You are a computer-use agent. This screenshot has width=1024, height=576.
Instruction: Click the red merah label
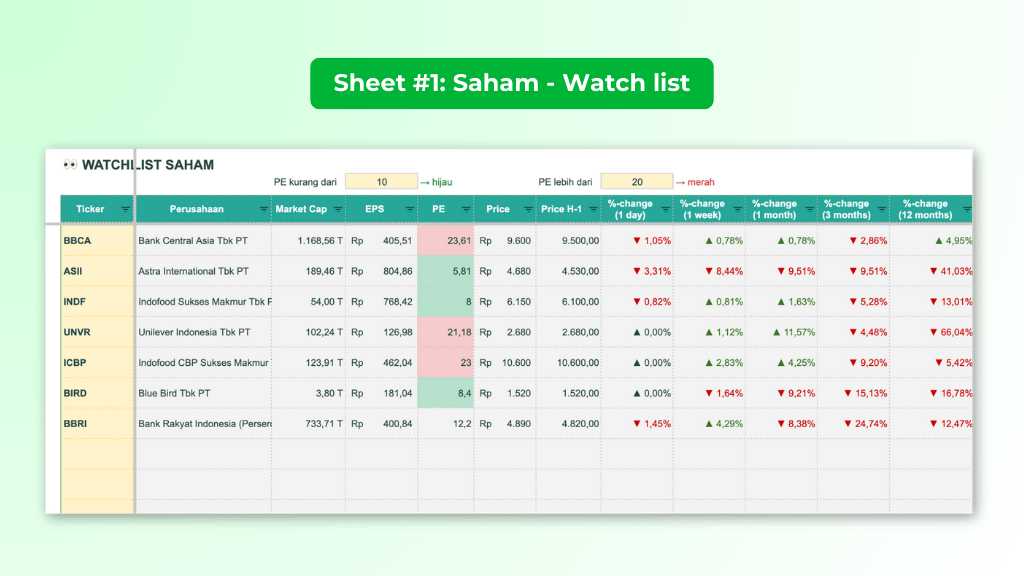click(x=703, y=181)
